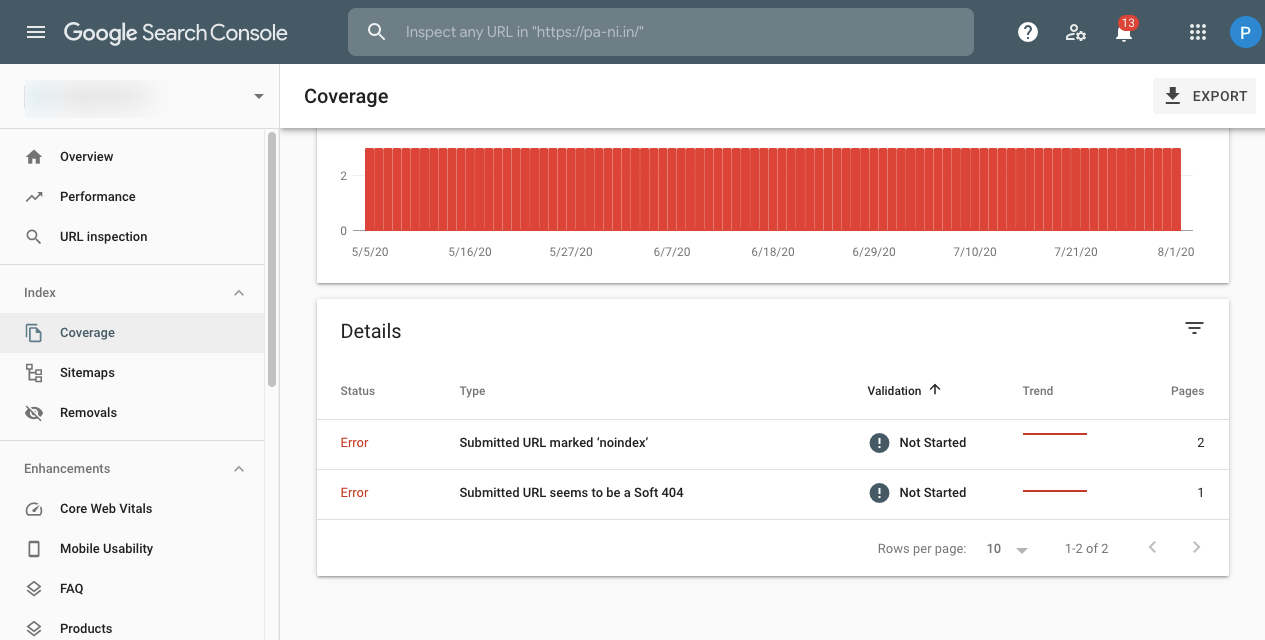
Task: Click the 5/5/20 chart date label
Action: pos(370,252)
